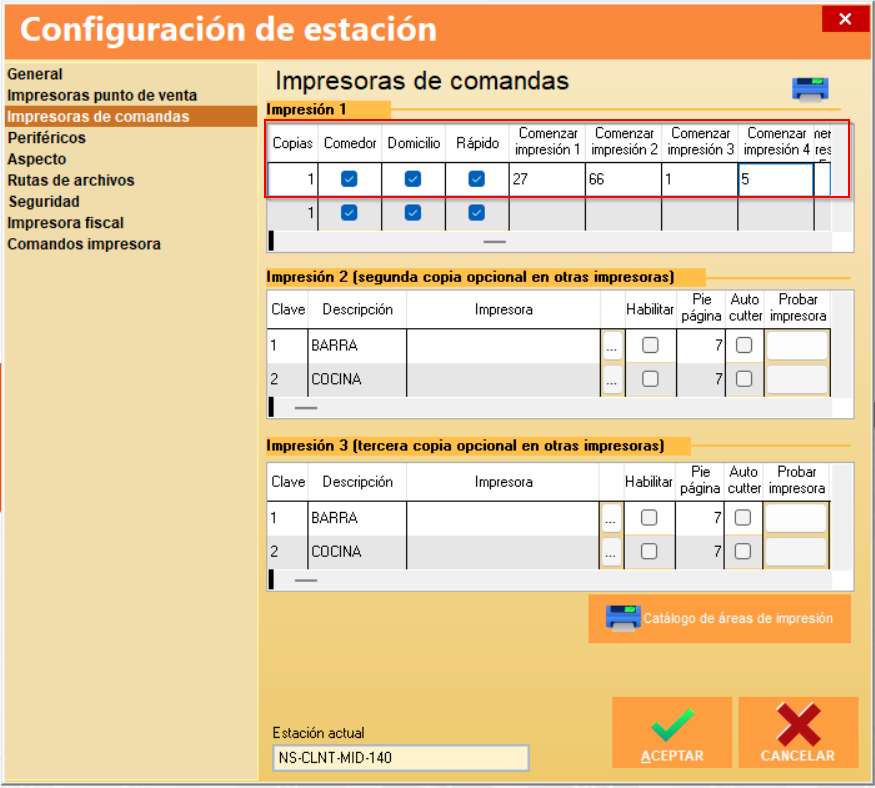This screenshot has height=788, width=875.
Task: Click Copias cell in second Impresión 1 row
Action: coord(293,213)
